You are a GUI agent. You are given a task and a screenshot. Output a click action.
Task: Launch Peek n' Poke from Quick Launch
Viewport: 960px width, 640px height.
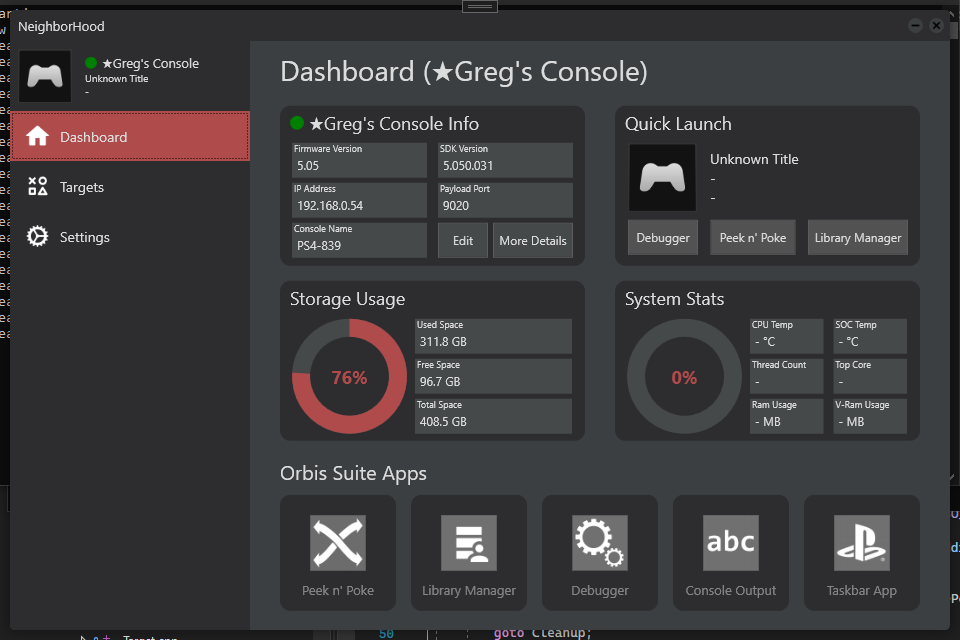752,238
